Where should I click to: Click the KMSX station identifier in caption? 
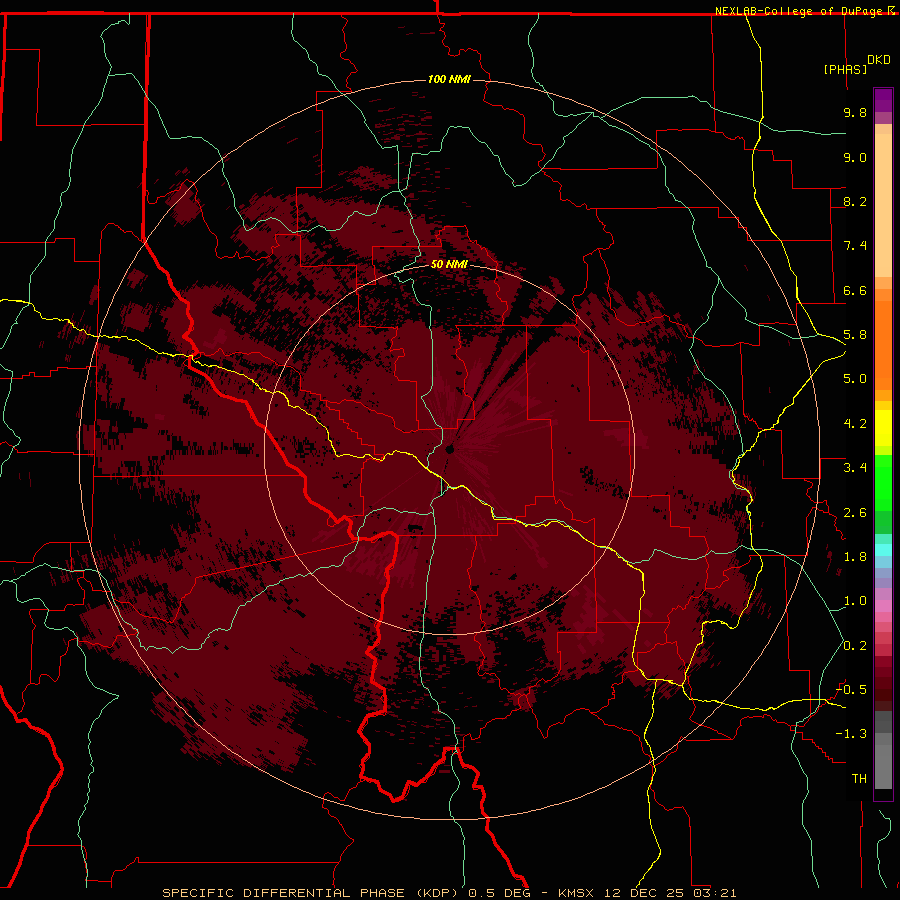(575, 893)
